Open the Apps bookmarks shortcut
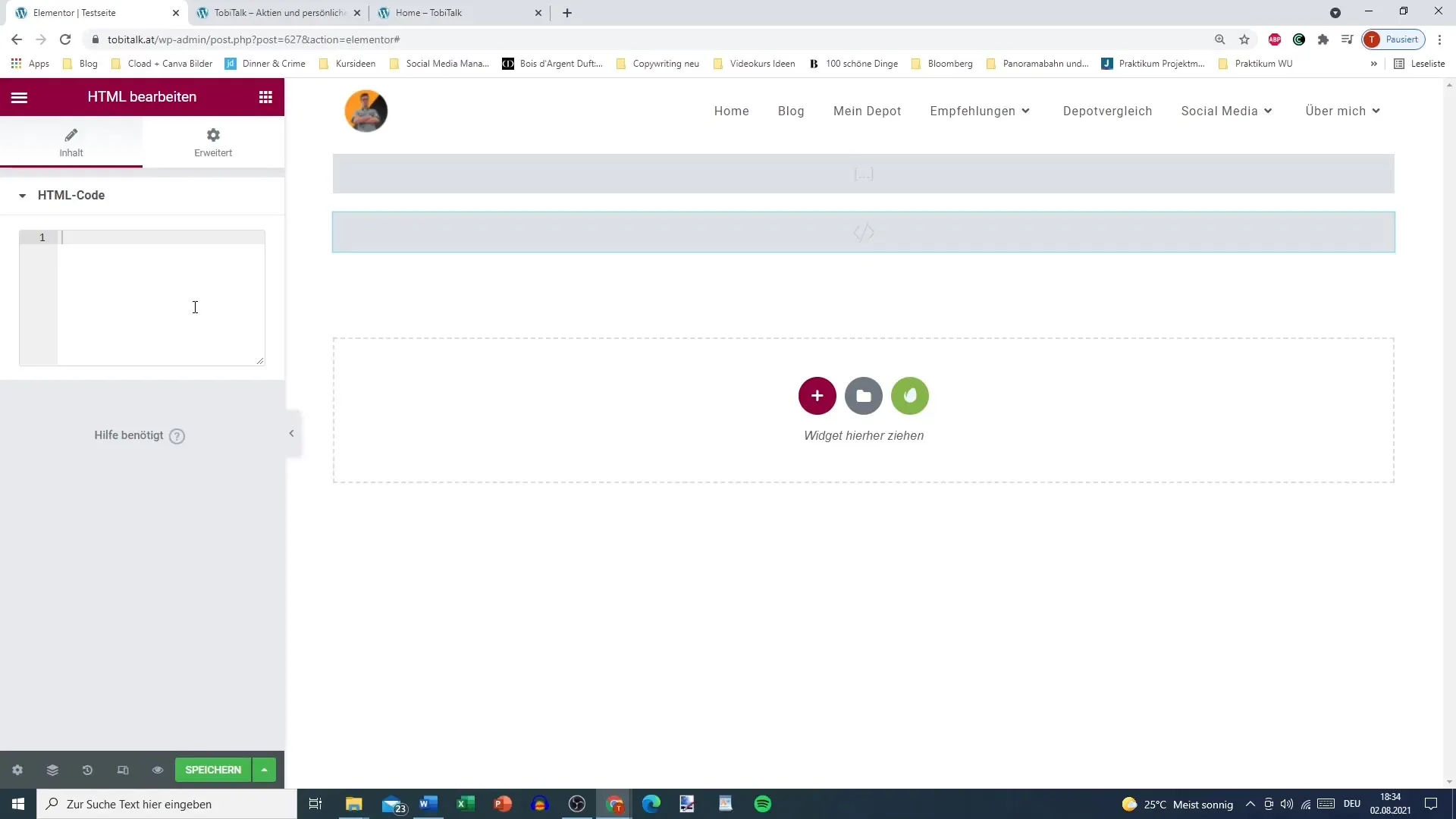 [30, 64]
